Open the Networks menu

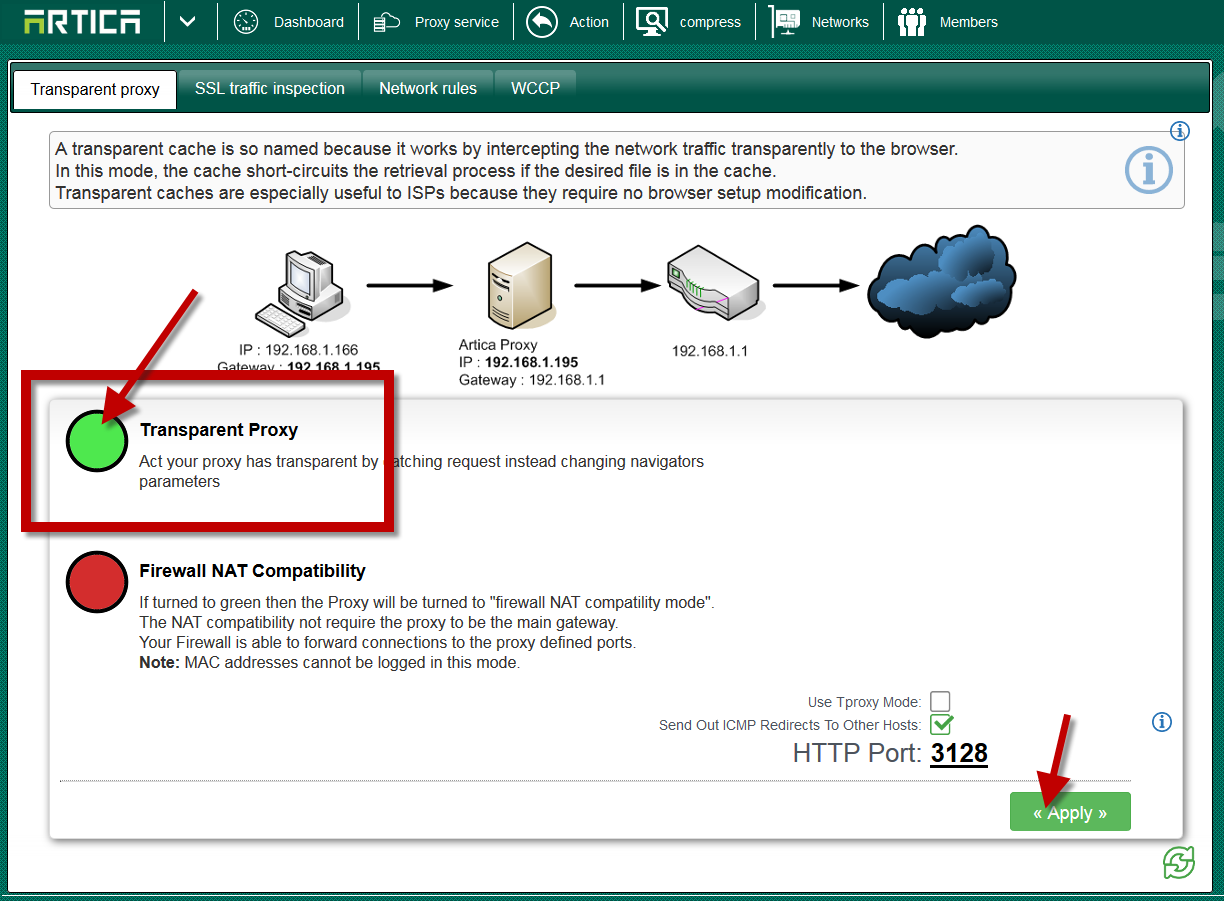click(x=840, y=22)
